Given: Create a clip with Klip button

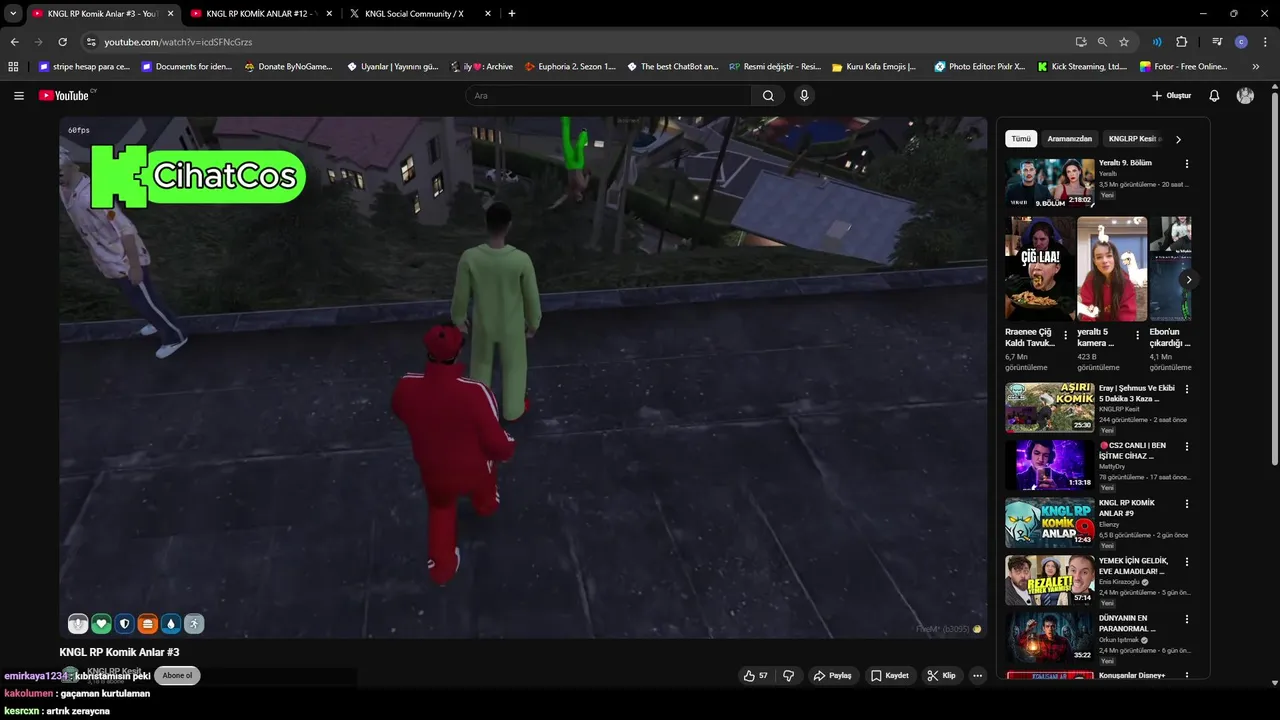Looking at the screenshot, I should pos(941,676).
